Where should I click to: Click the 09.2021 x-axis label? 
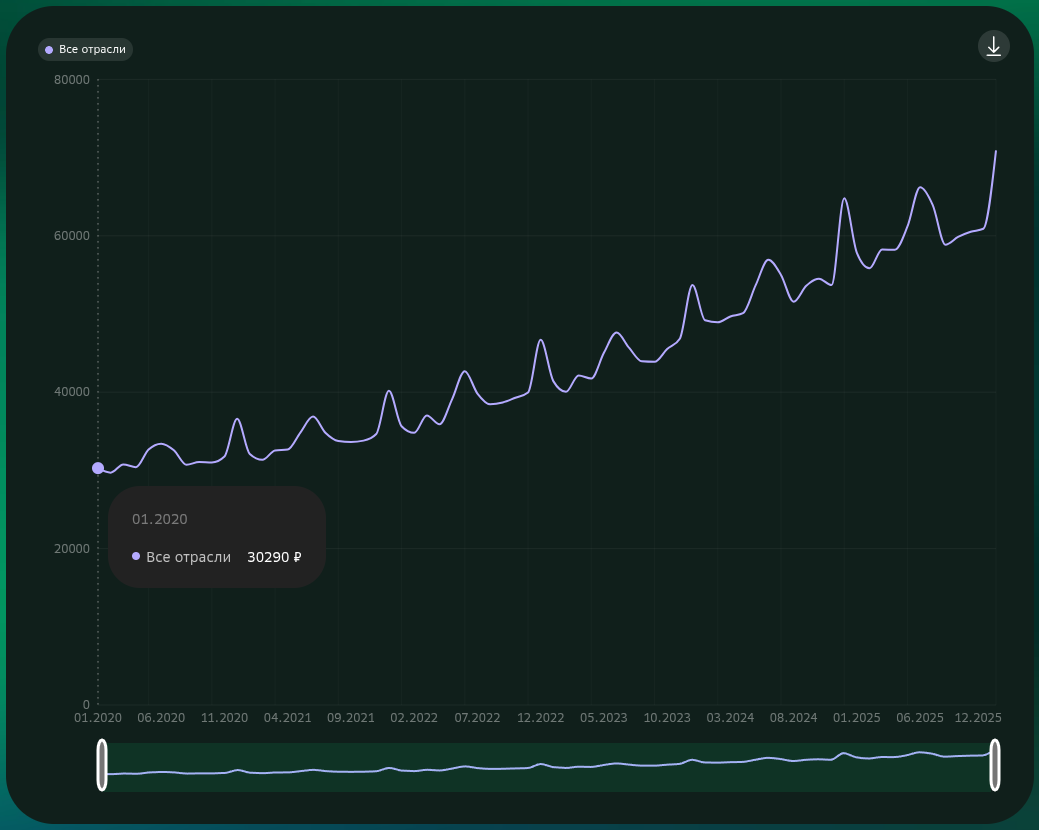click(351, 718)
